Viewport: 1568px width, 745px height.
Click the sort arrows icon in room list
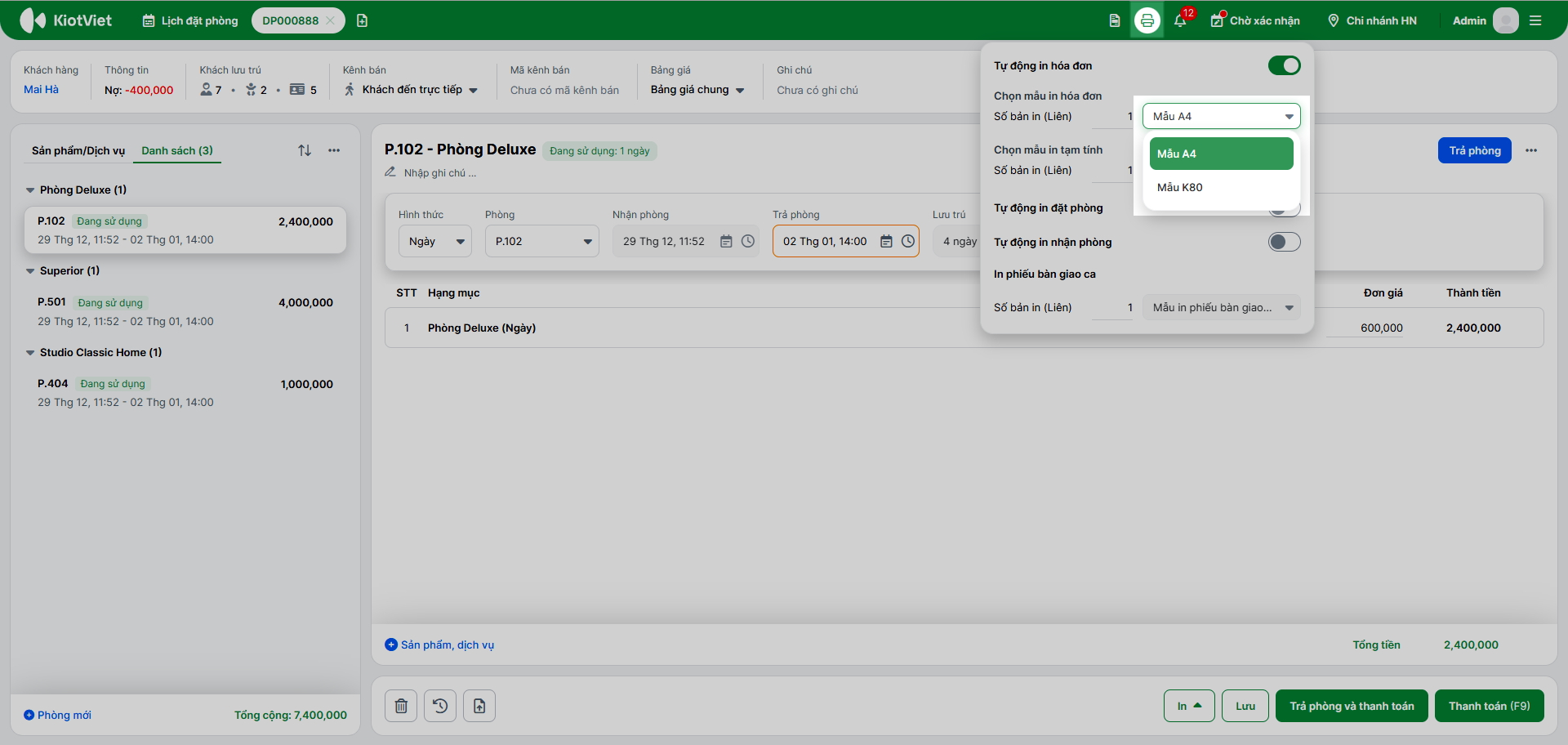tap(305, 150)
